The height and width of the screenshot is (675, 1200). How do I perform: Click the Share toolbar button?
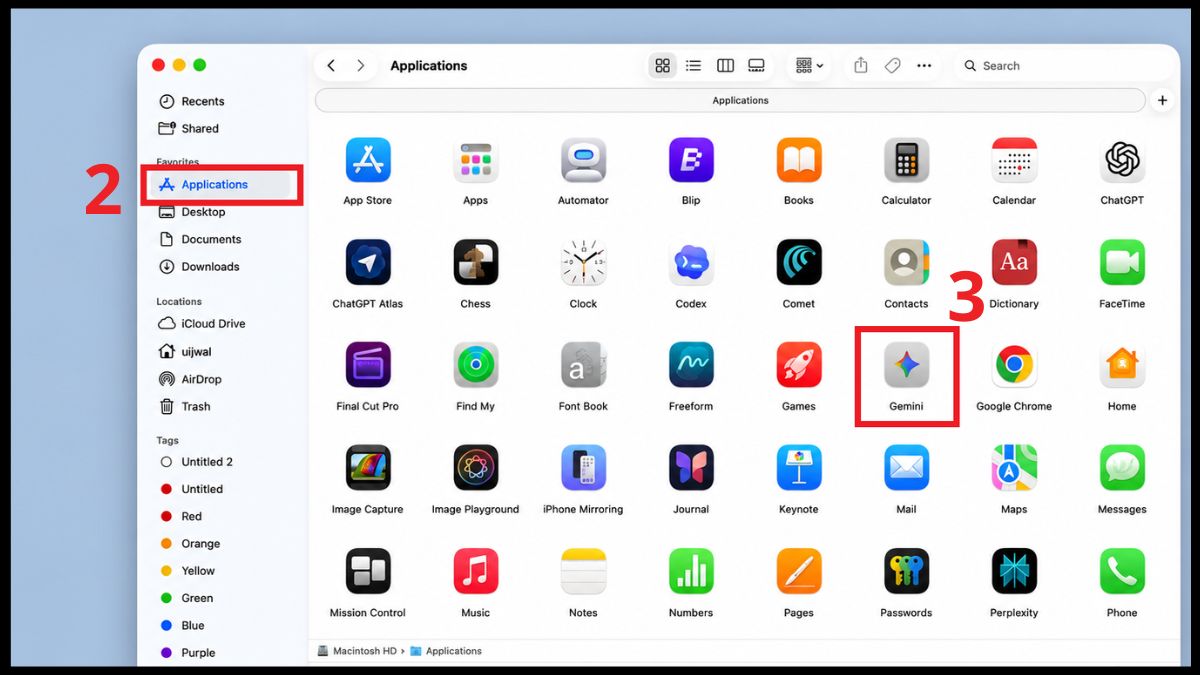[861, 66]
